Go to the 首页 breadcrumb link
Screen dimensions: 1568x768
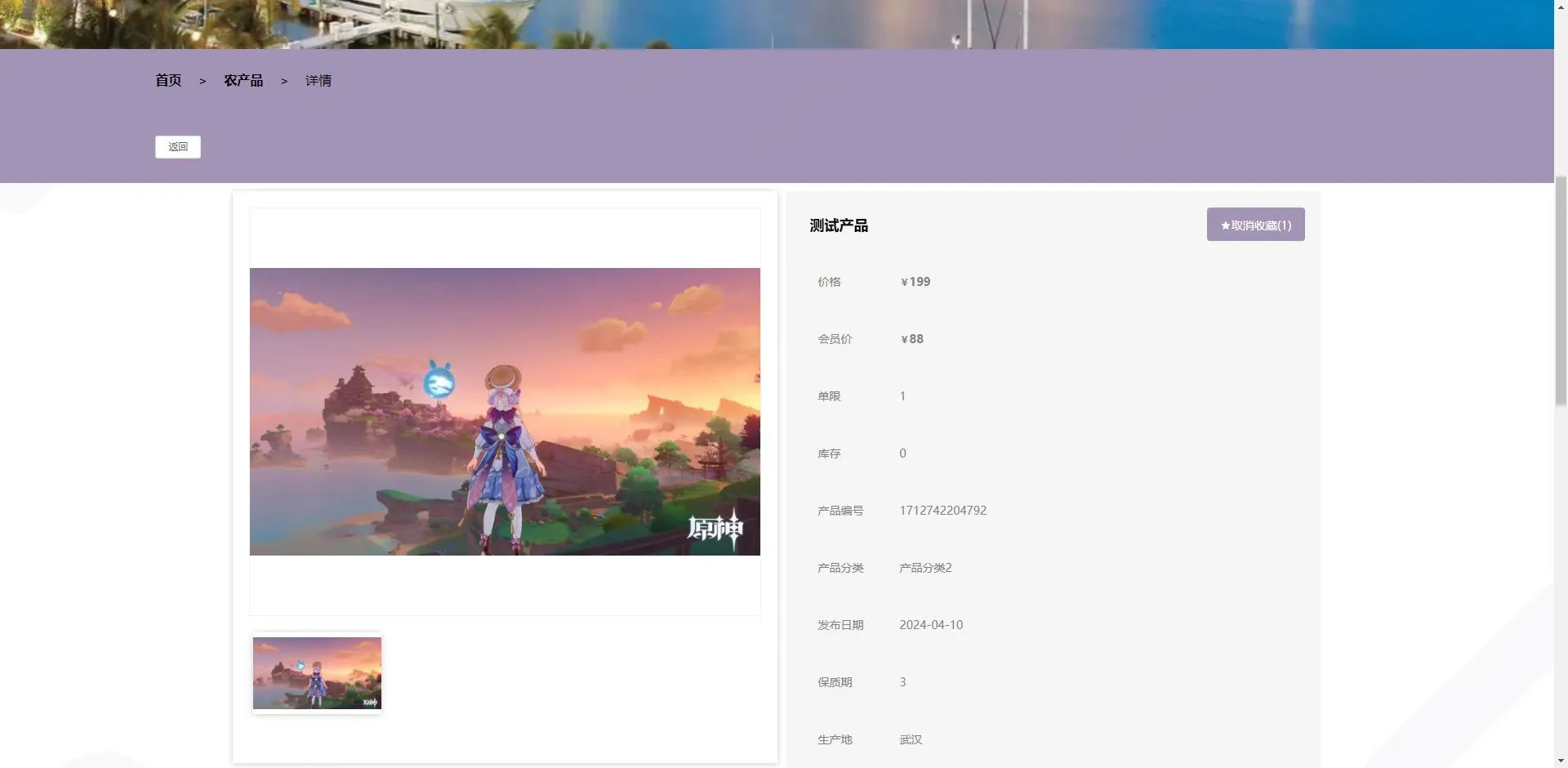(168, 80)
